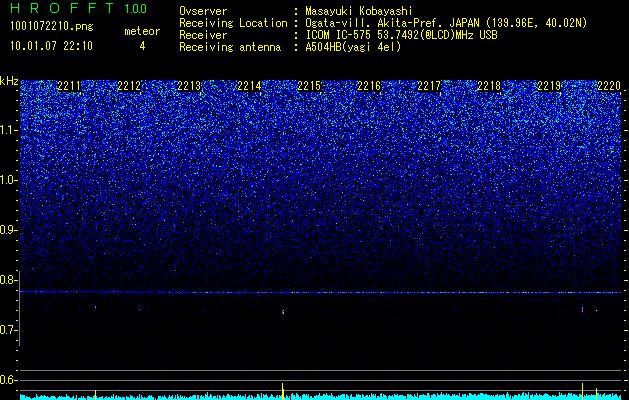Image resolution: width=629 pixels, height=400 pixels.
Task: Click the meteor count value 4
Action: coord(142,46)
